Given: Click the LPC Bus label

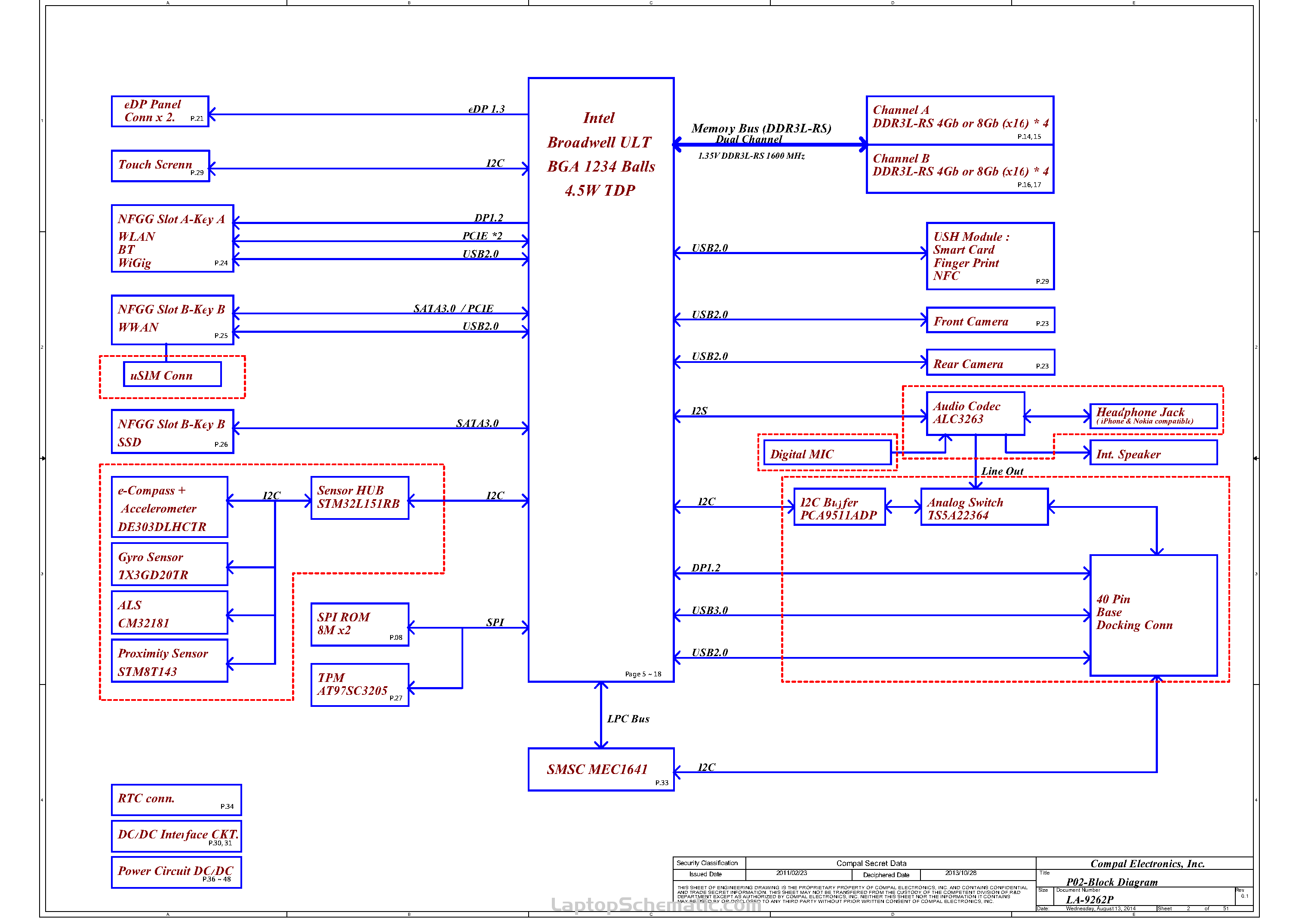Looking at the screenshot, I should tap(628, 719).
